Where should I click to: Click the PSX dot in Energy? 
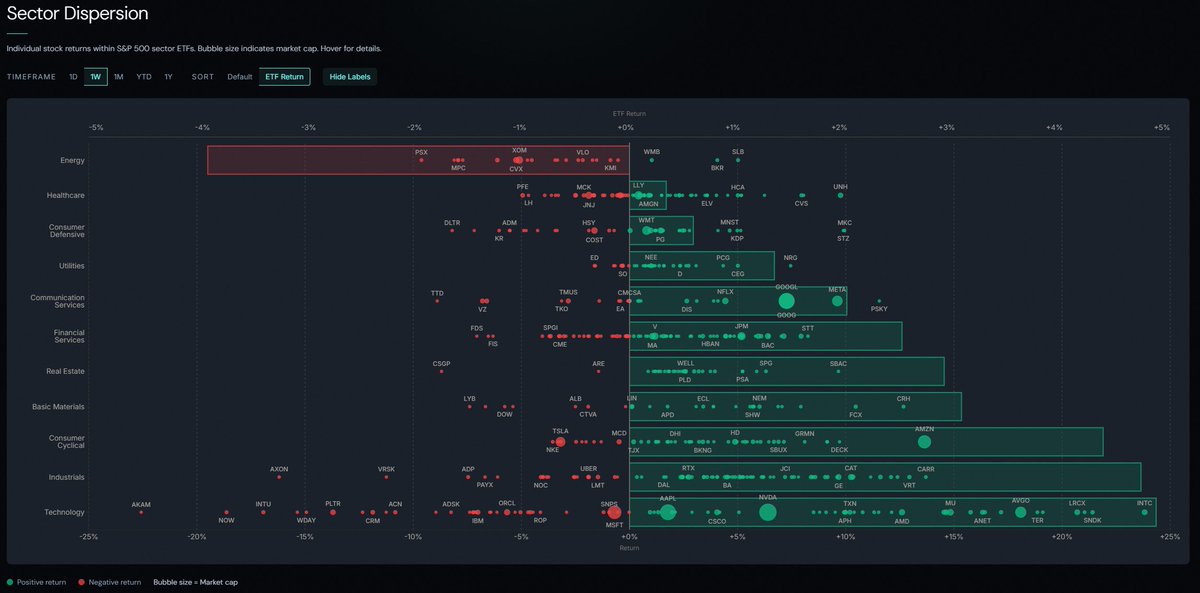421,160
